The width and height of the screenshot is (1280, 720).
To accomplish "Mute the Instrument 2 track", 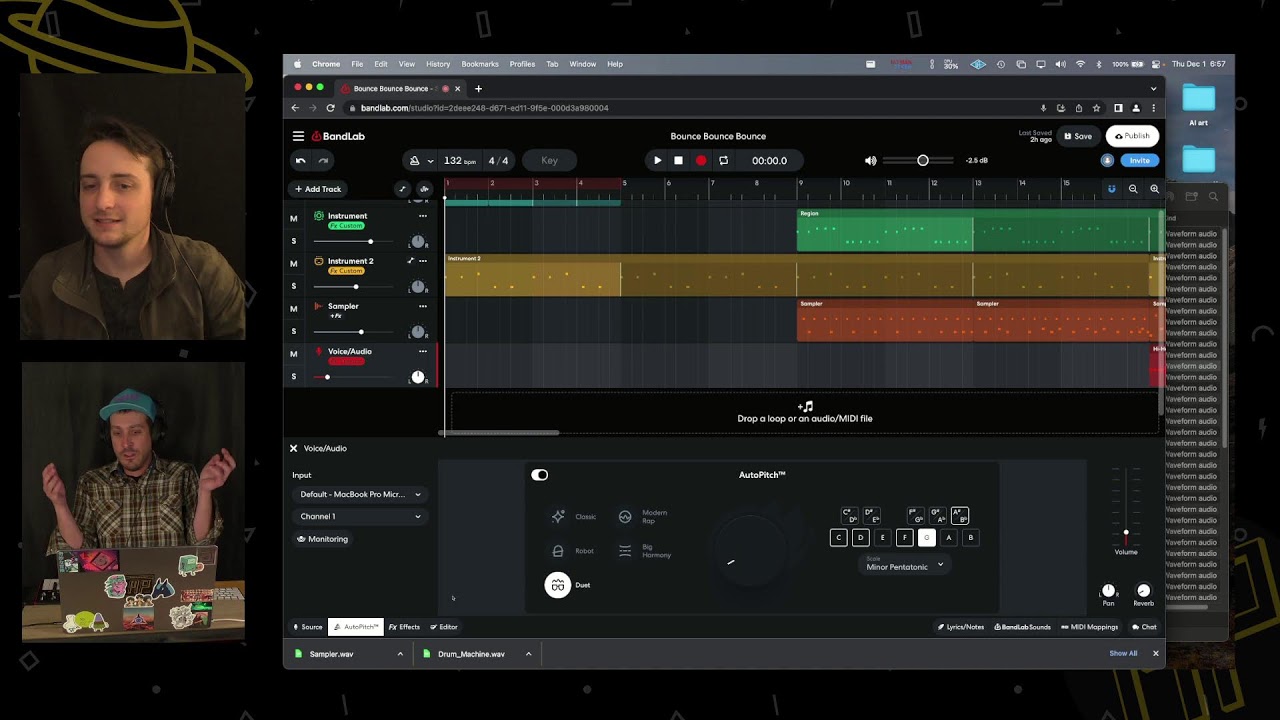I will coord(293,263).
